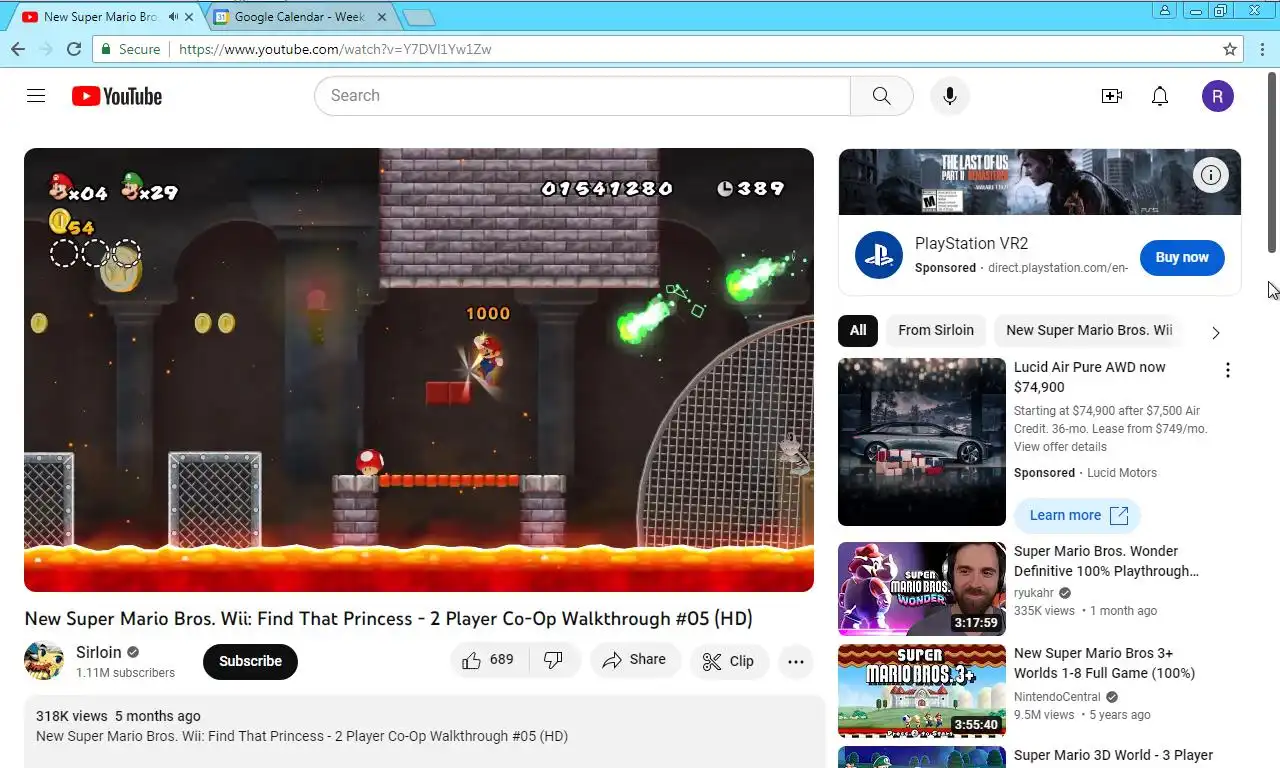
Task: Open the Lucid Air ad thumbnail
Action: click(x=922, y=442)
